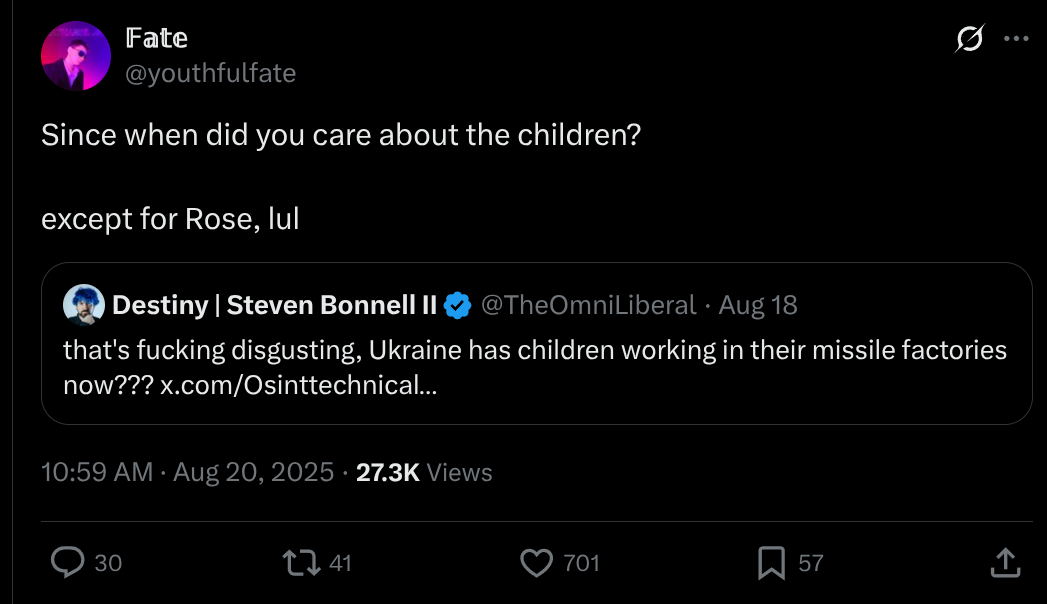Click the share upload icon
Screen dimensions: 1047x604
(1006, 563)
